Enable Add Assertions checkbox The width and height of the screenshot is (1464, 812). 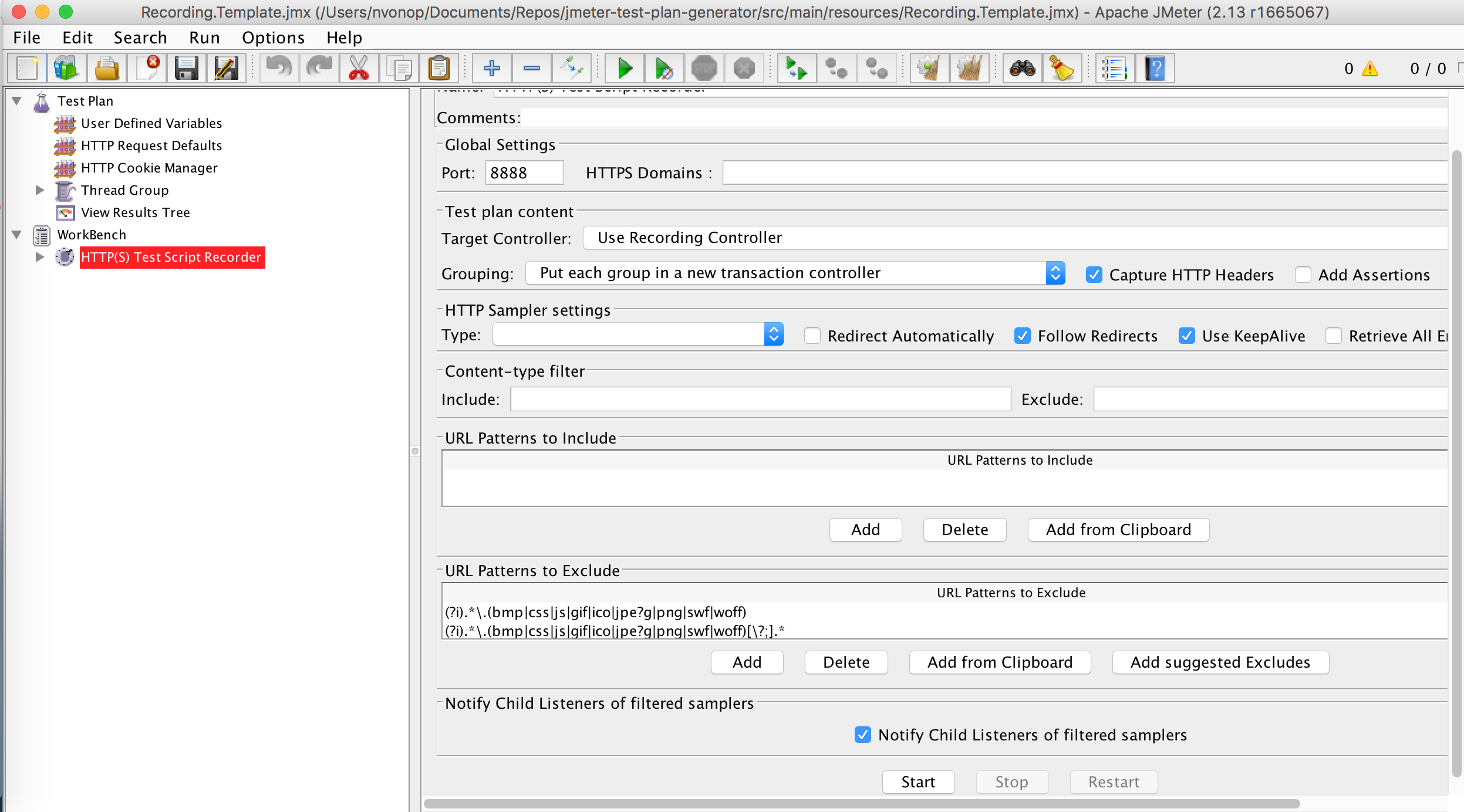(x=1303, y=275)
